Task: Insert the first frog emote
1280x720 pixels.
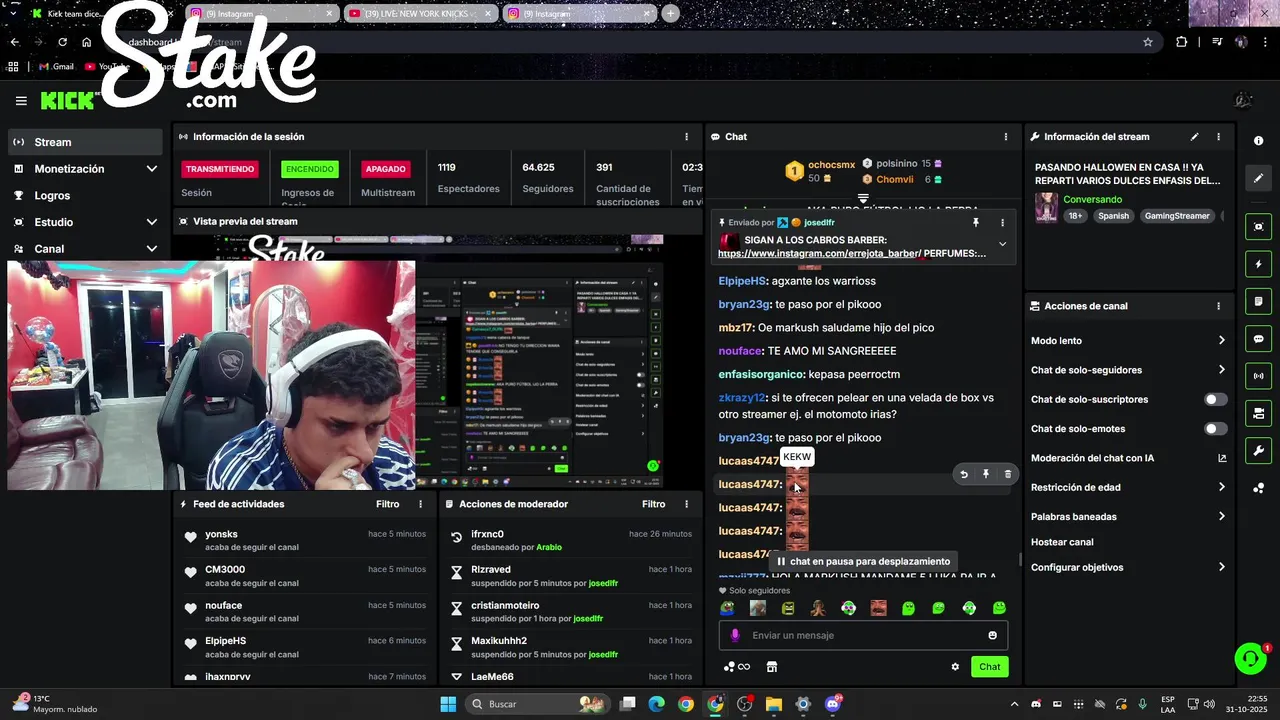Action: [x=727, y=608]
